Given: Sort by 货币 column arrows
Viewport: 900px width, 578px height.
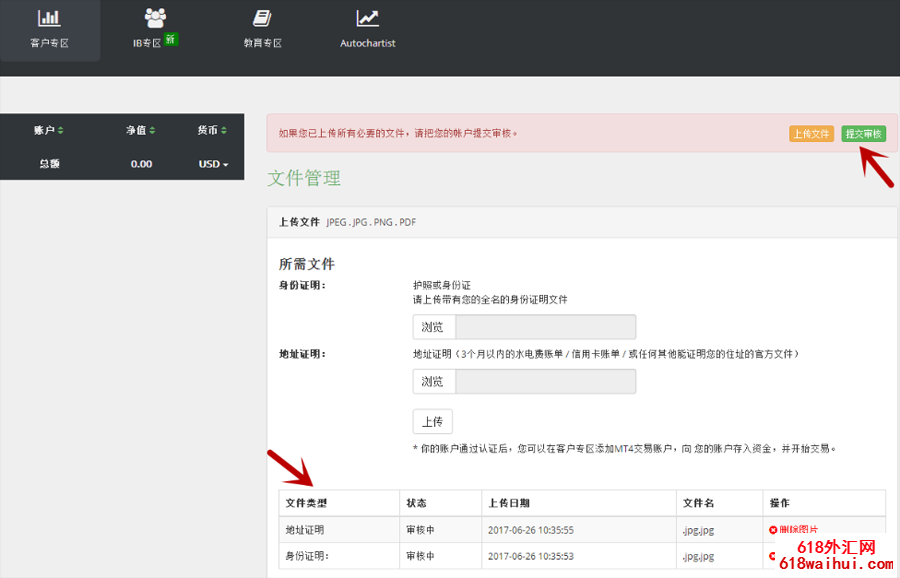Looking at the screenshot, I should pos(224,131).
